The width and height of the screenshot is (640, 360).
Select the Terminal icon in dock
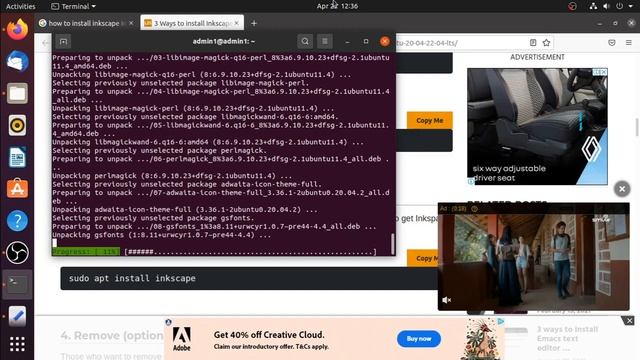[17, 284]
